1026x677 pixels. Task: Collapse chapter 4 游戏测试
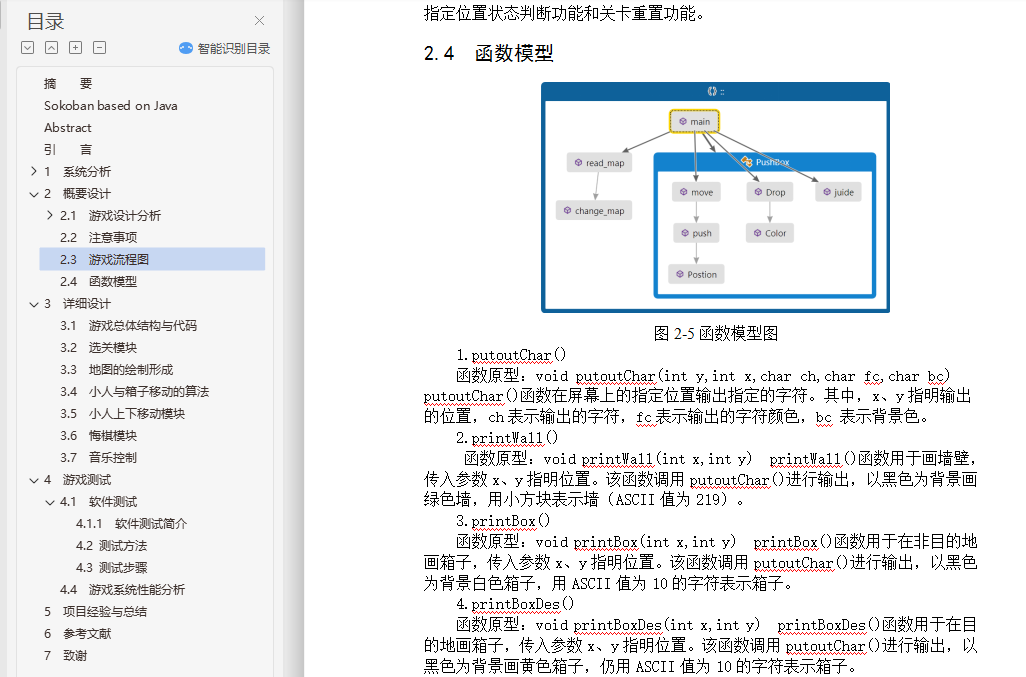point(33,479)
